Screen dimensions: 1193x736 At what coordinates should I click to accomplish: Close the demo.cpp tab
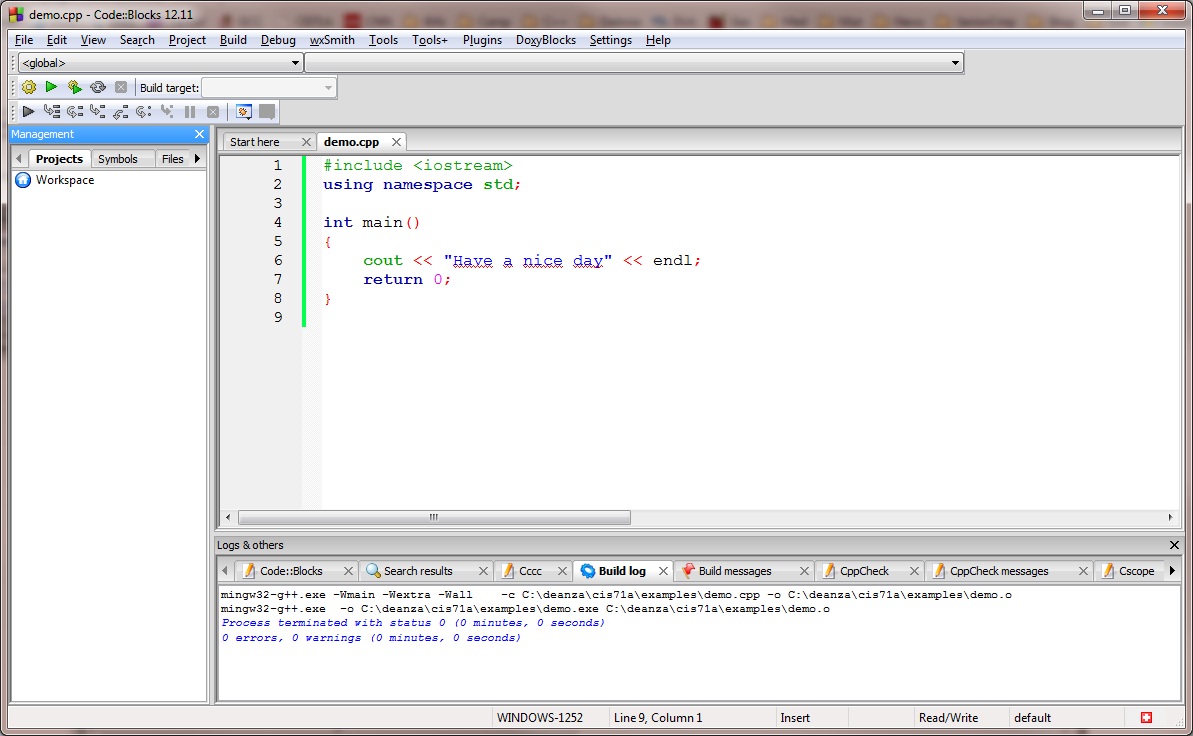click(x=396, y=142)
